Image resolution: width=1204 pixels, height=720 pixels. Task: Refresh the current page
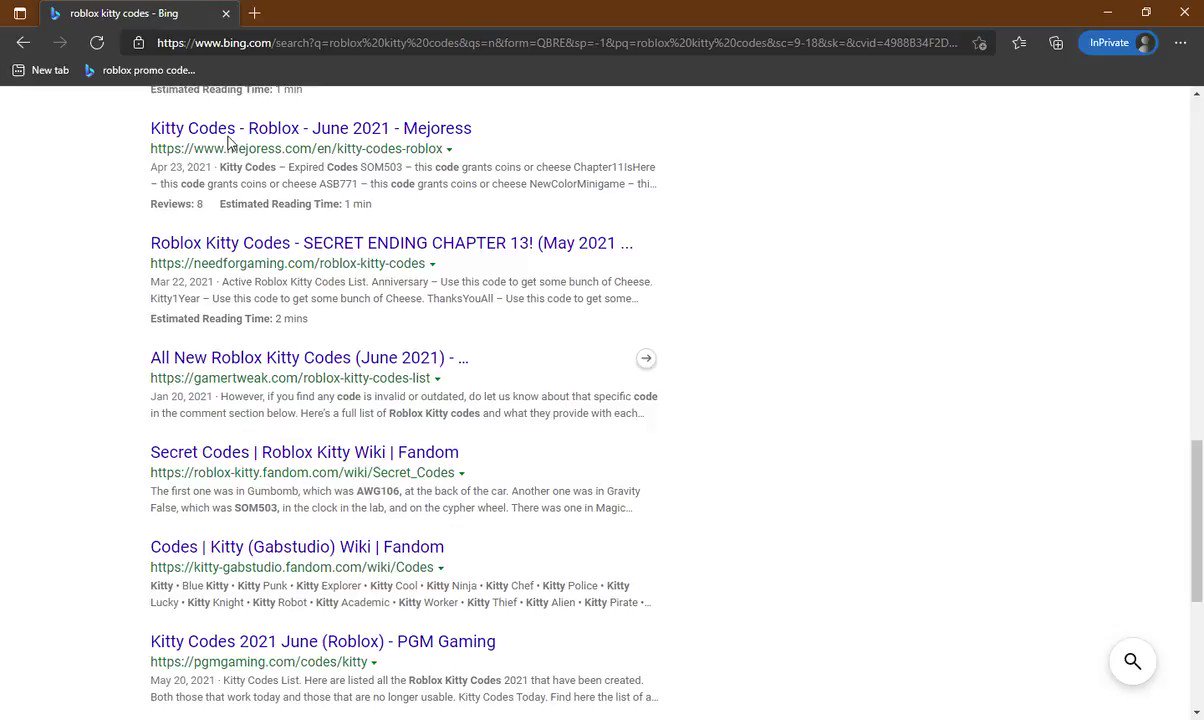point(97,43)
